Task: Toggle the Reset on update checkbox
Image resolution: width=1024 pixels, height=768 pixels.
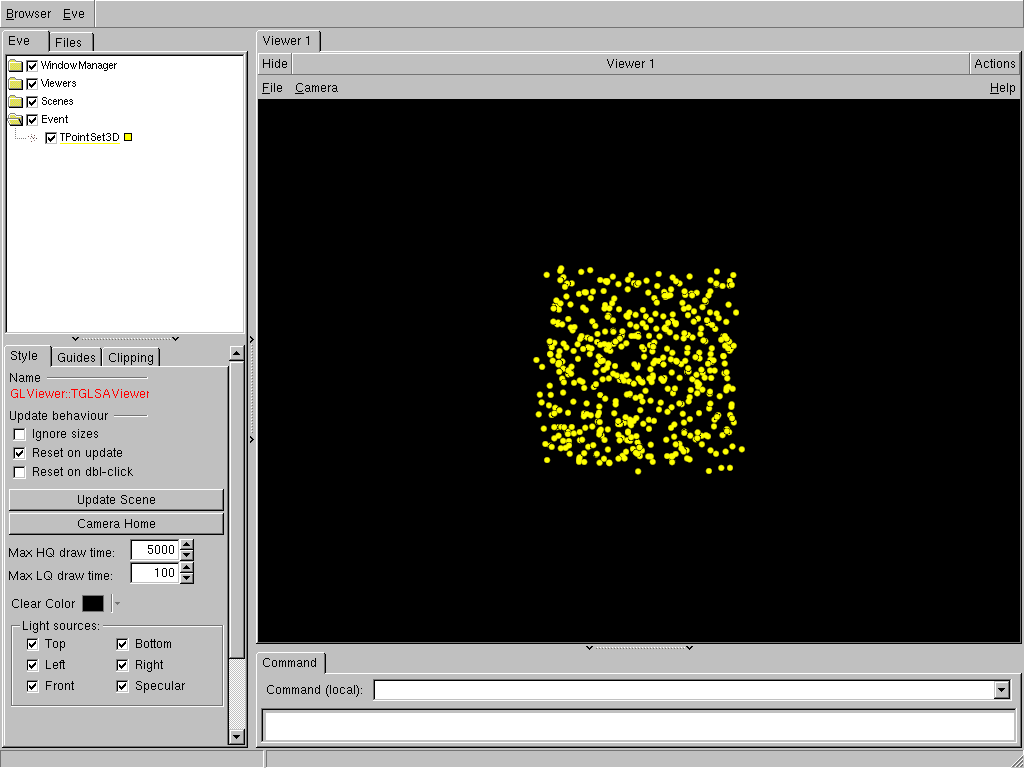Action: point(19,453)
